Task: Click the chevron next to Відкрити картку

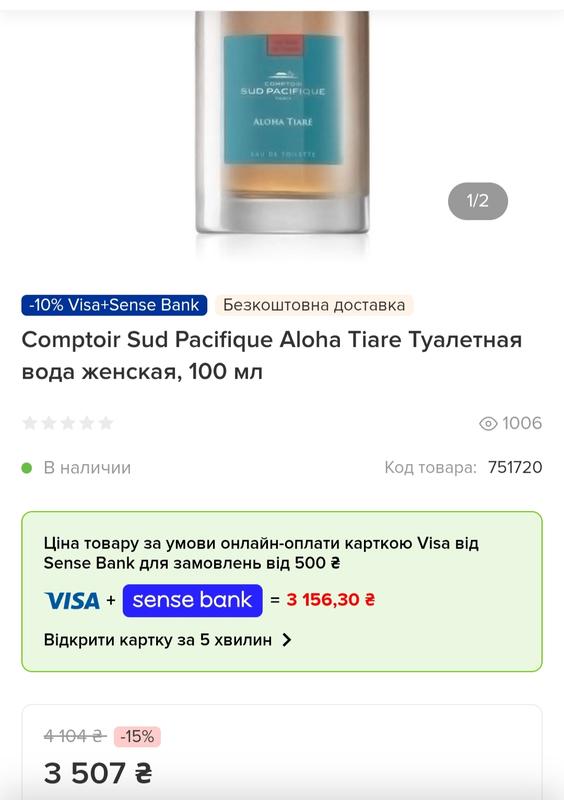Action: 287,640
